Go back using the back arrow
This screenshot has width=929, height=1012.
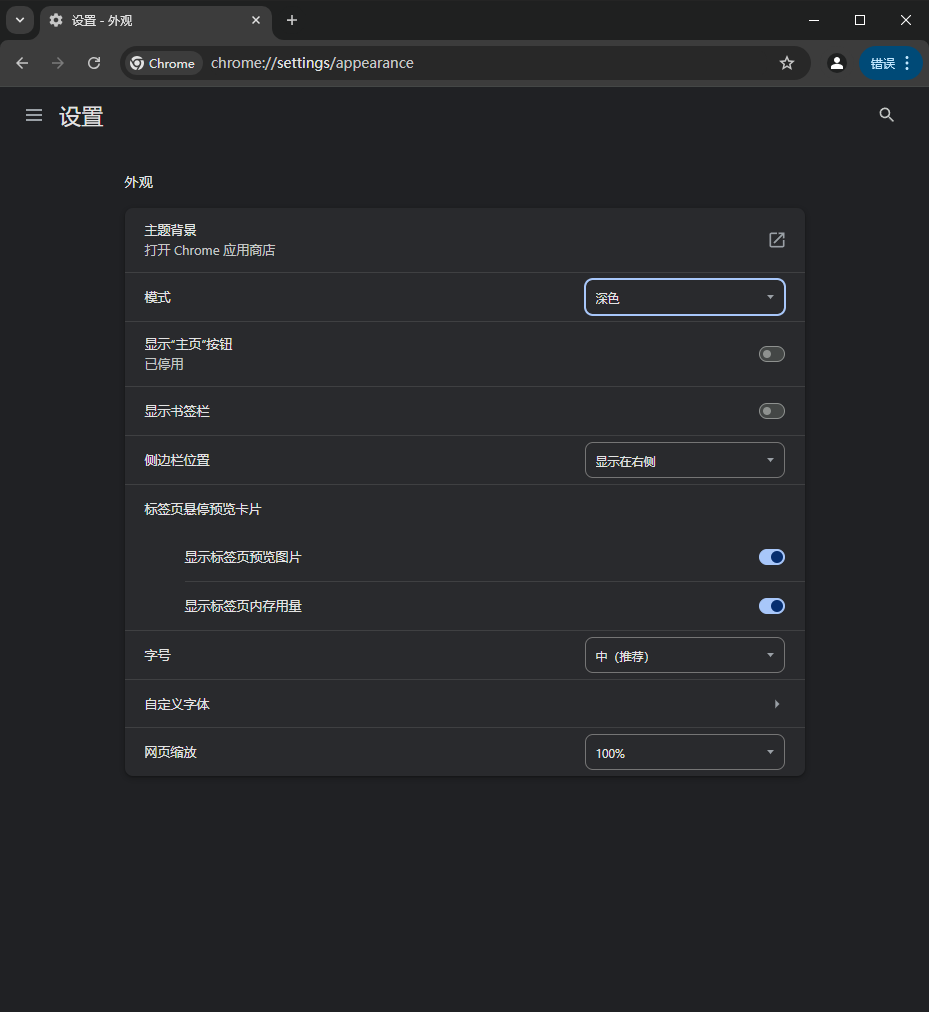(22, 62)
